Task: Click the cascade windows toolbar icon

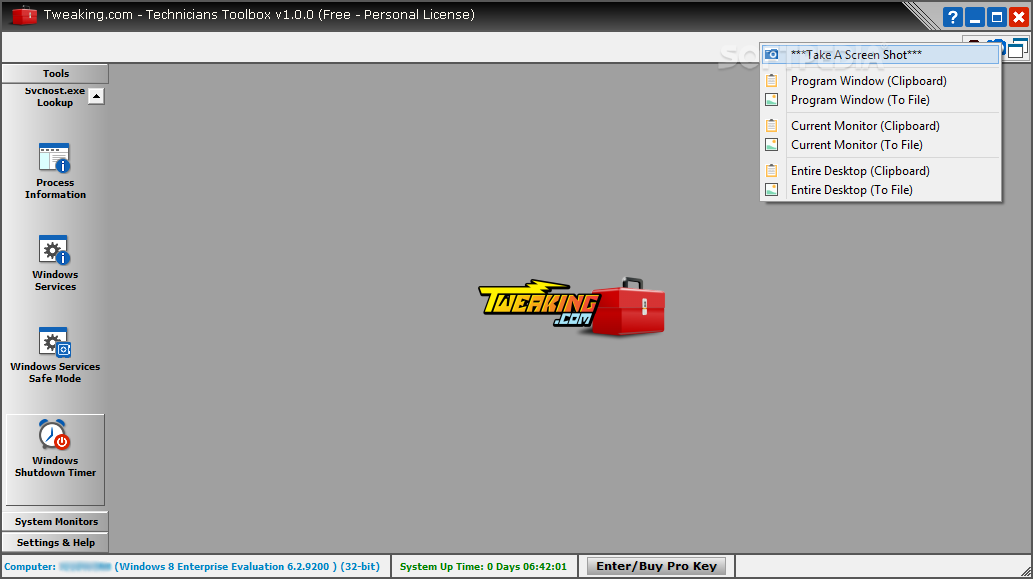Action: tap(1018, 48)
